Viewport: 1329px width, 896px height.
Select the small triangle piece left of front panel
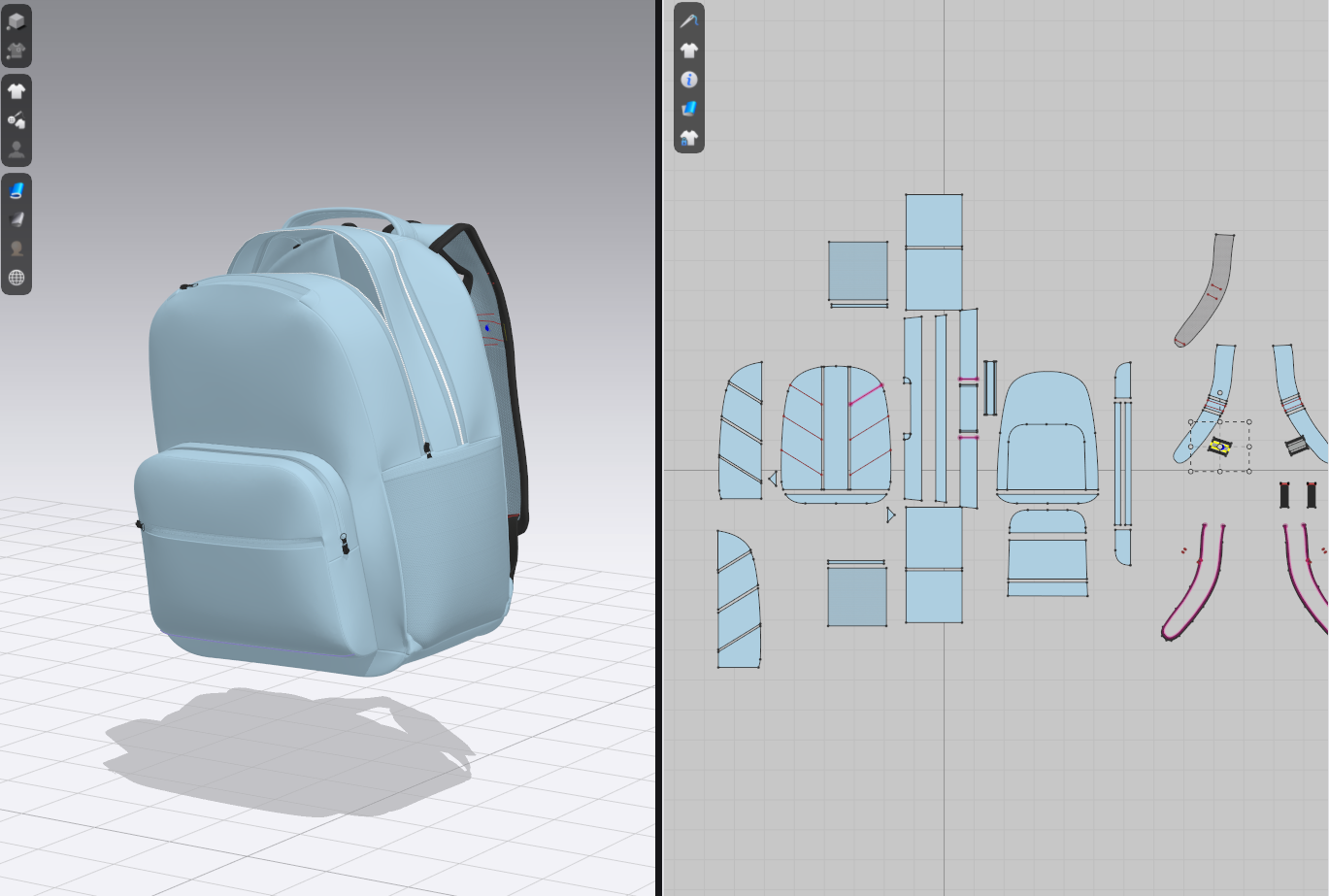click(773, 479)
